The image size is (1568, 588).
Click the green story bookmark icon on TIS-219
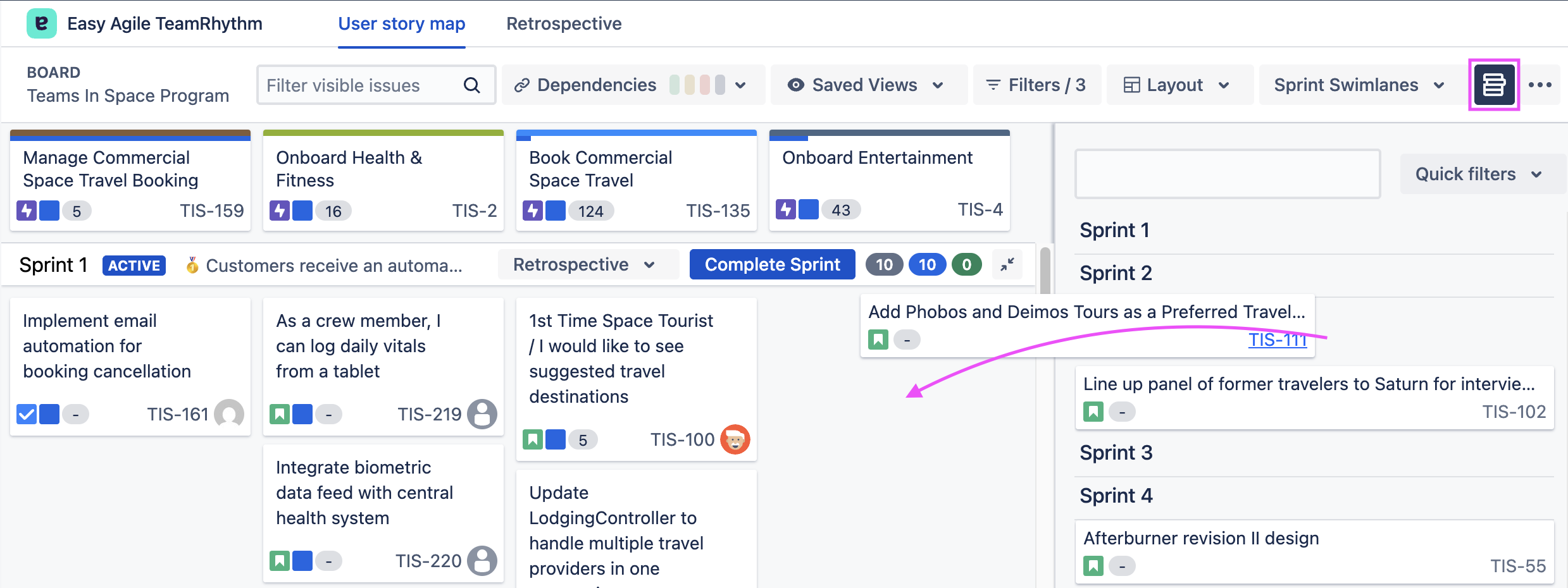pos(280,414)
